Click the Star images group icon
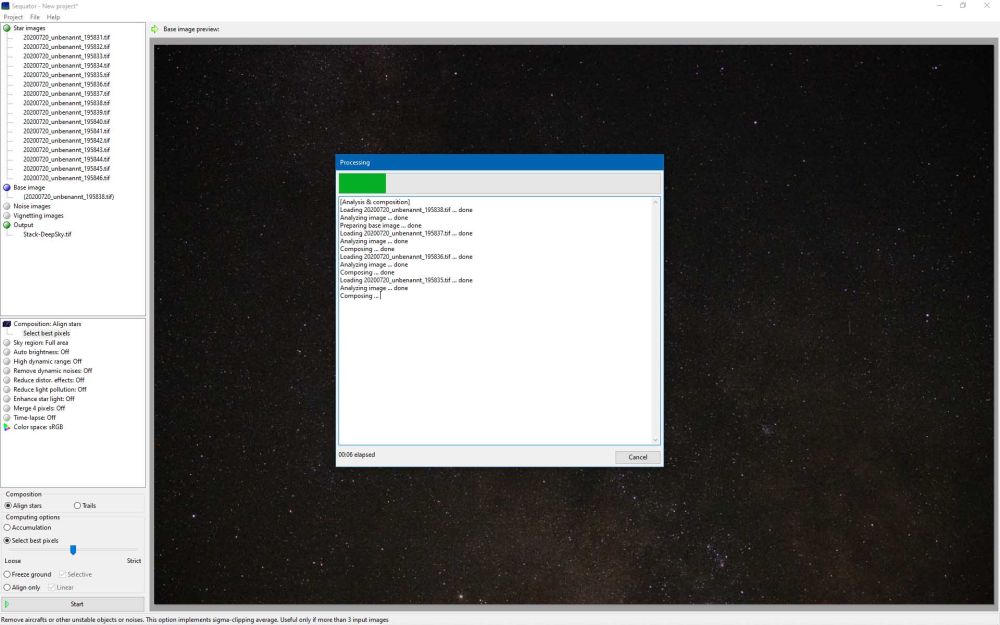 (x=8, y=28)
